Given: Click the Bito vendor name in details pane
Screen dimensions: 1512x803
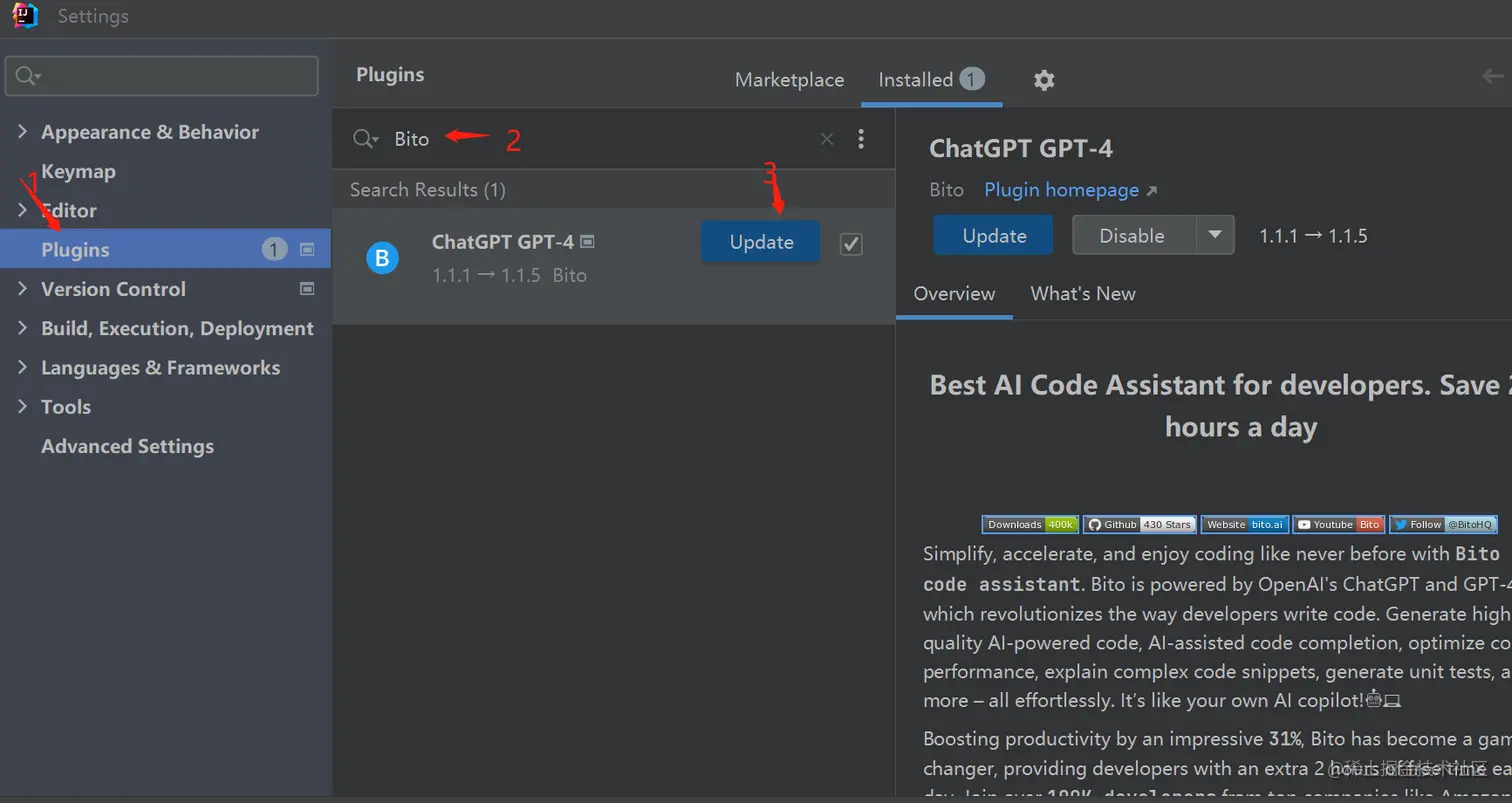Looking at the screenshot, I should 946,190.
